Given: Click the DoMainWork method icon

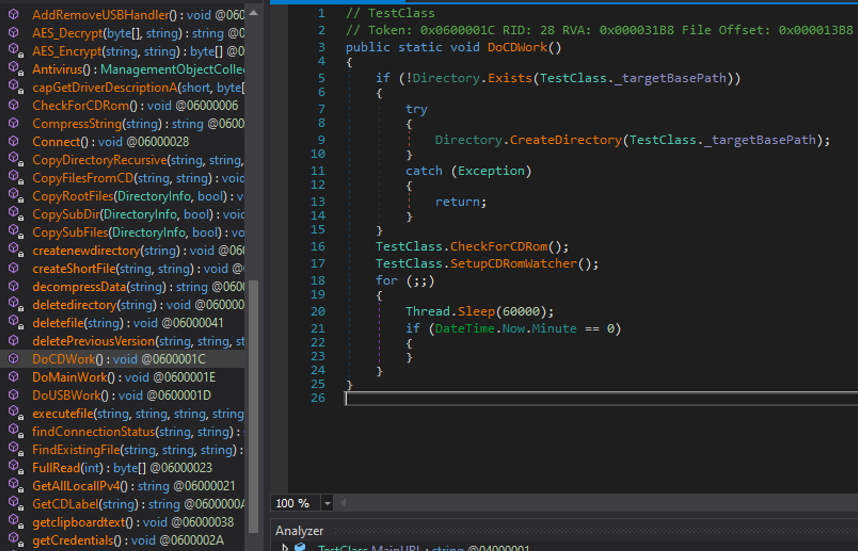Looking at the screenshot, I should (x=14, y=377).
